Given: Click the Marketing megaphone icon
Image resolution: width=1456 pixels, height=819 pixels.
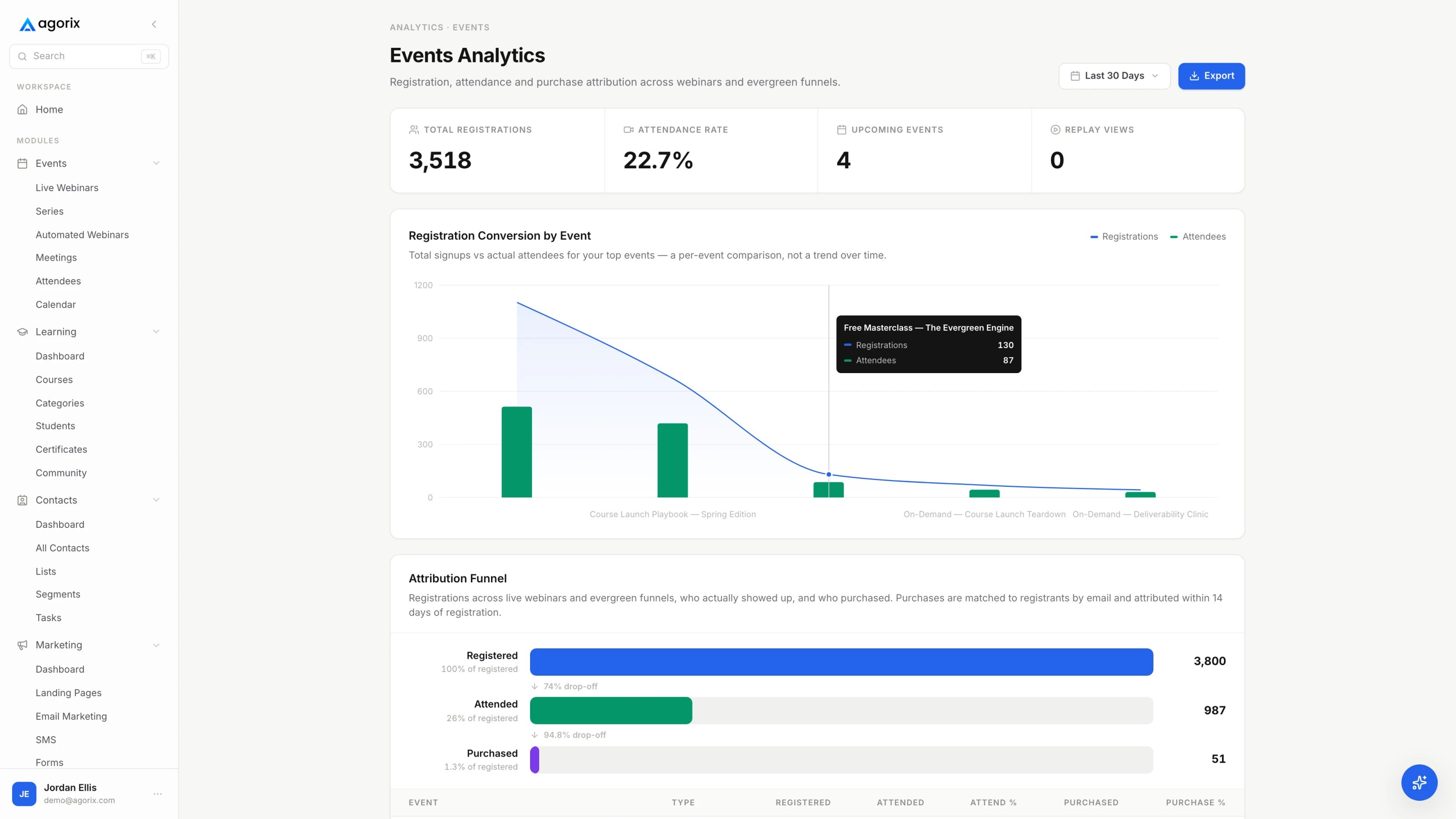Looking at the screenshot, I should [x=23, y=645].
